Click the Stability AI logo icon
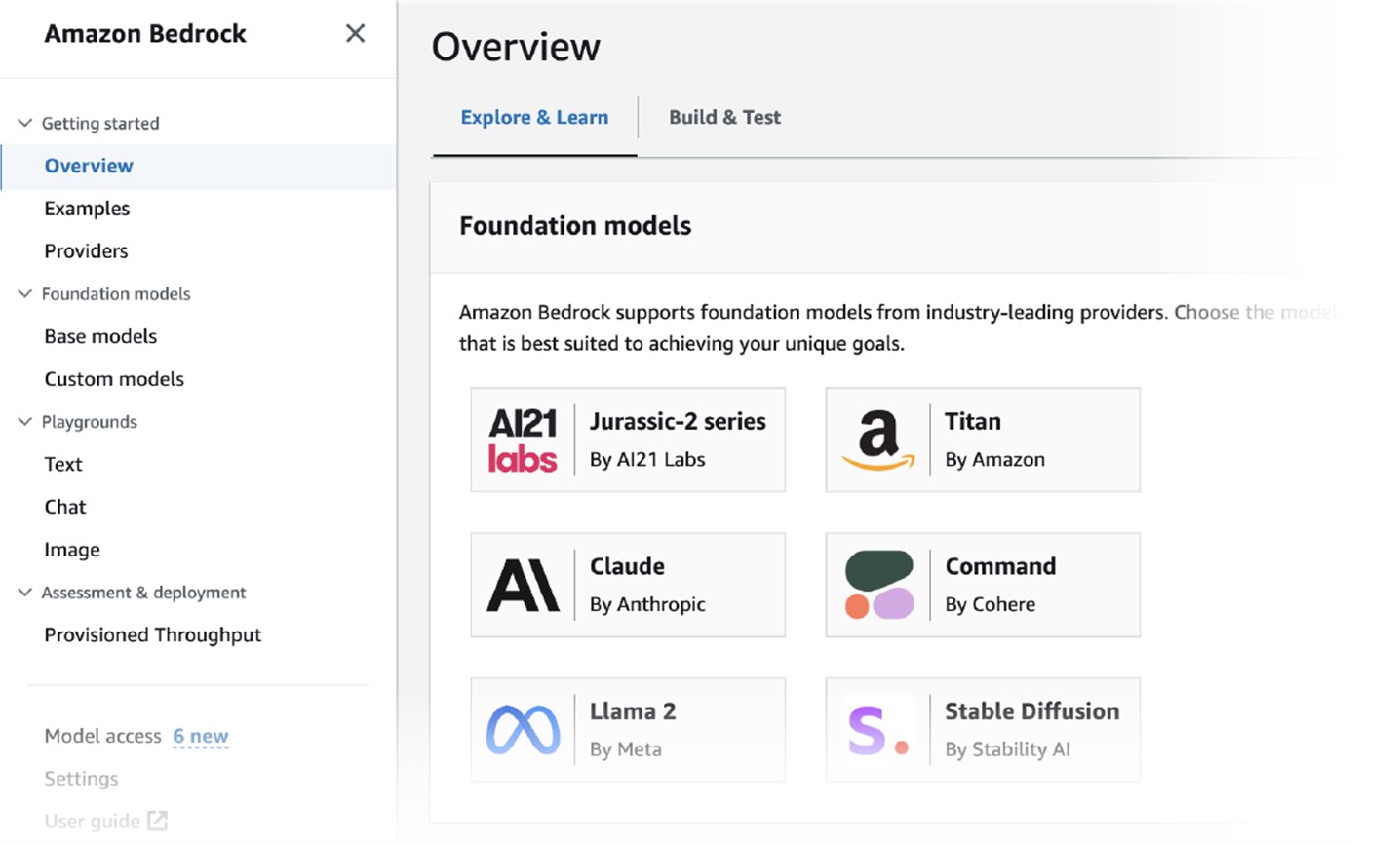Screen dimensions: 1400x843 coord(877,730)
